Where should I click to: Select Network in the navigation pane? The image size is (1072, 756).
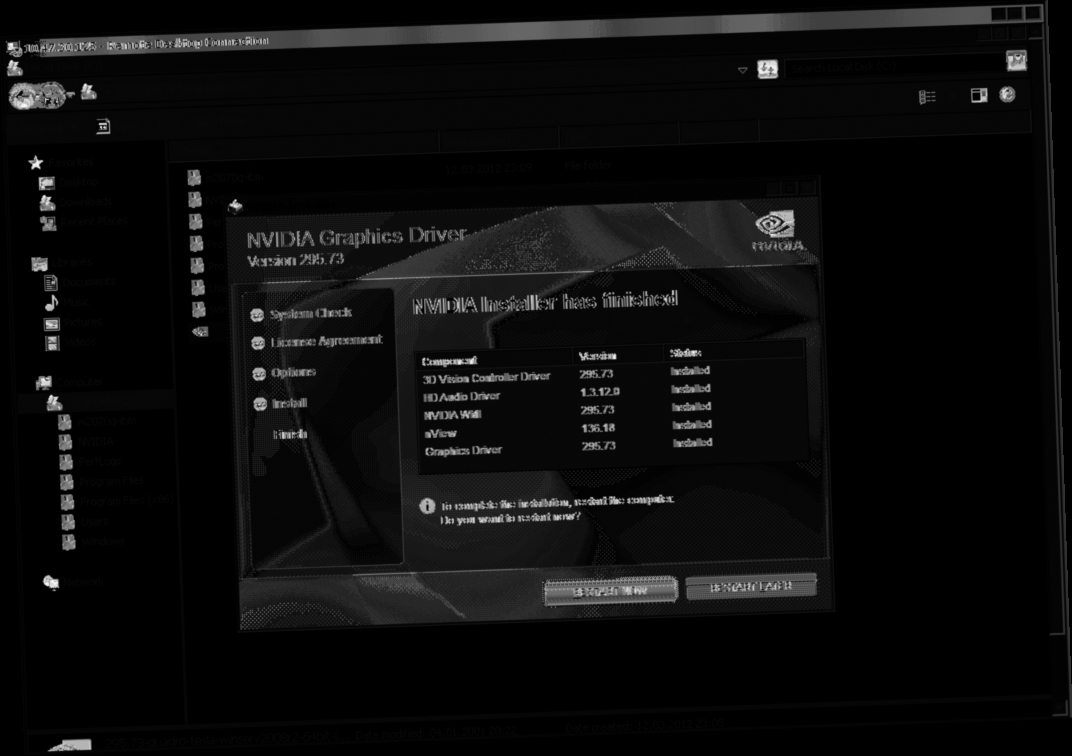pos(73,582)
